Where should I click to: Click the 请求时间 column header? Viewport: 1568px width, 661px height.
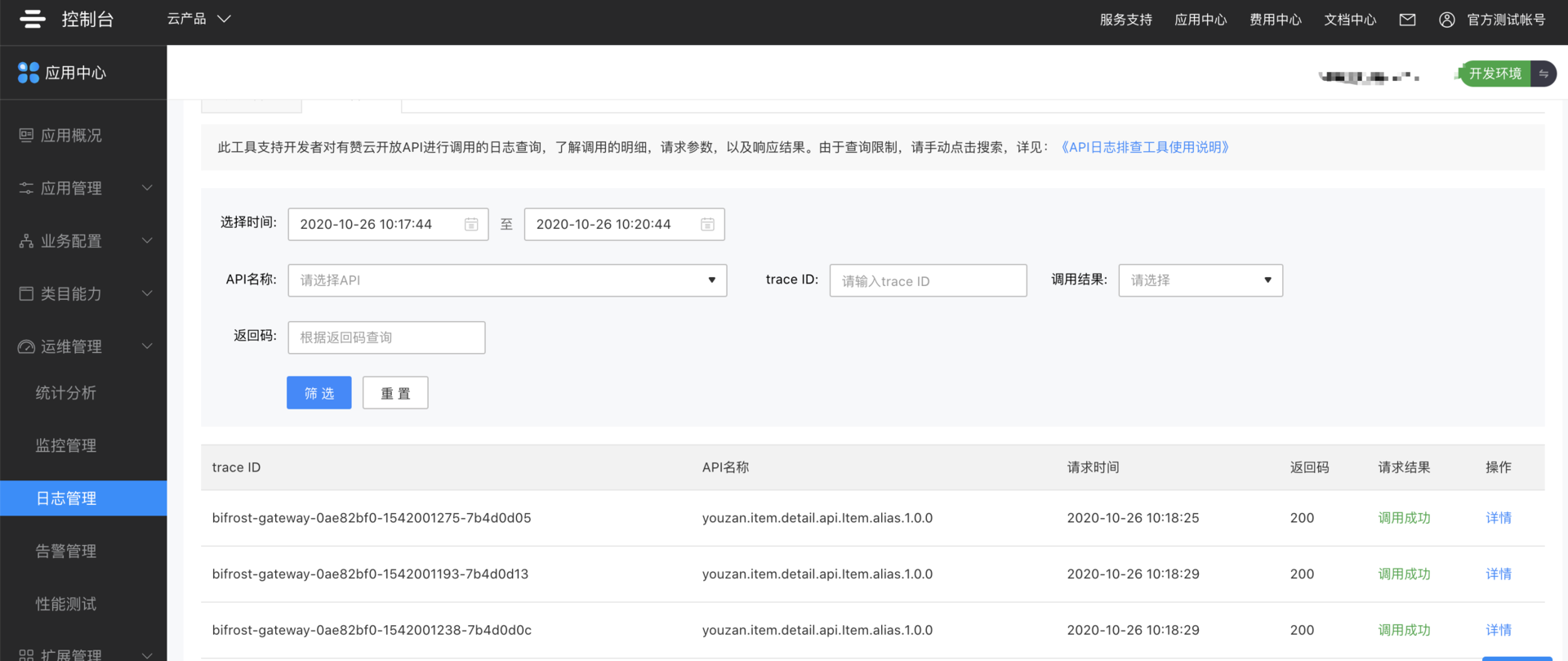point(1093,467)
